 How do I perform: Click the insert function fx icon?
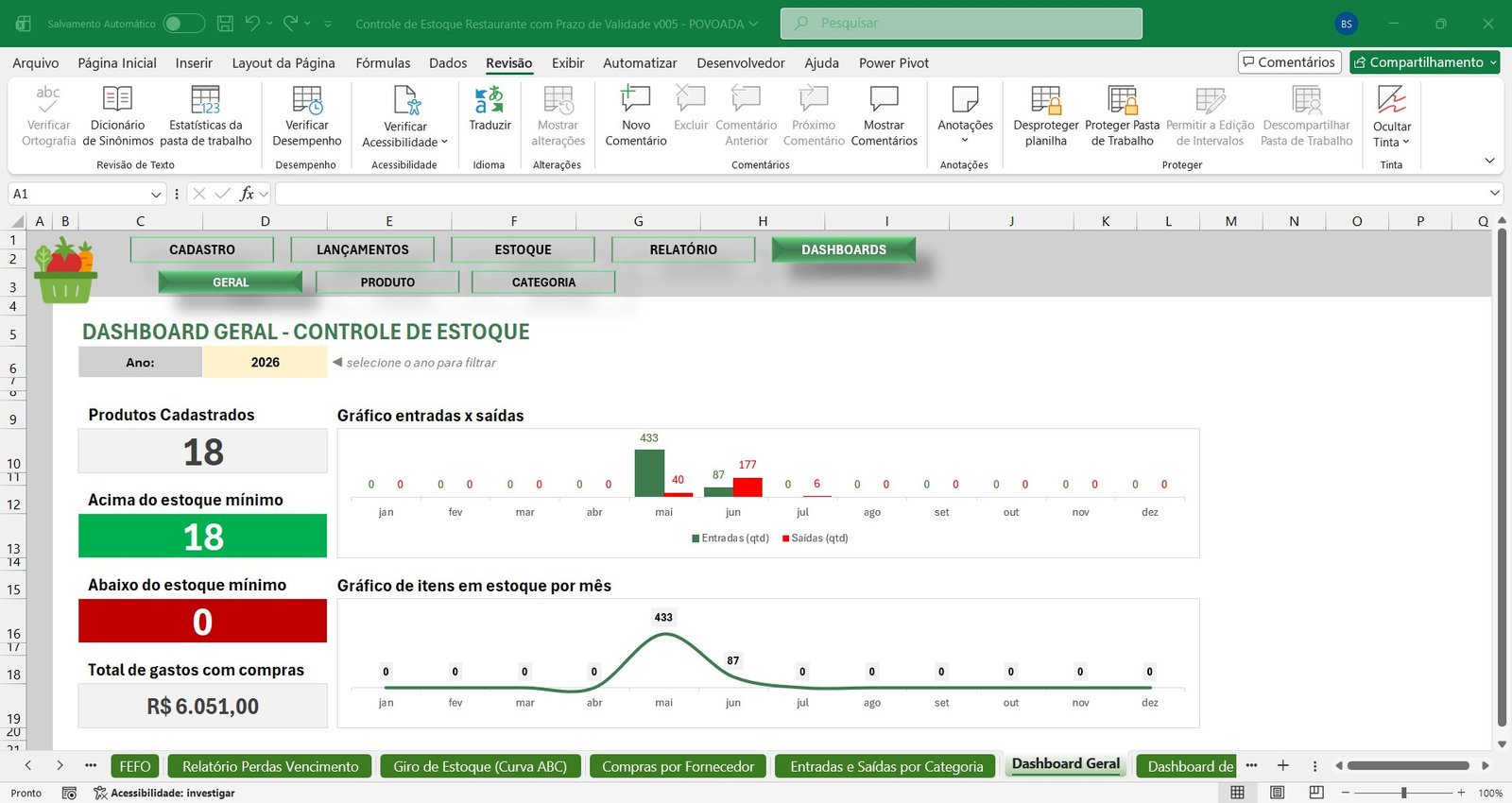tap(247, 194)
